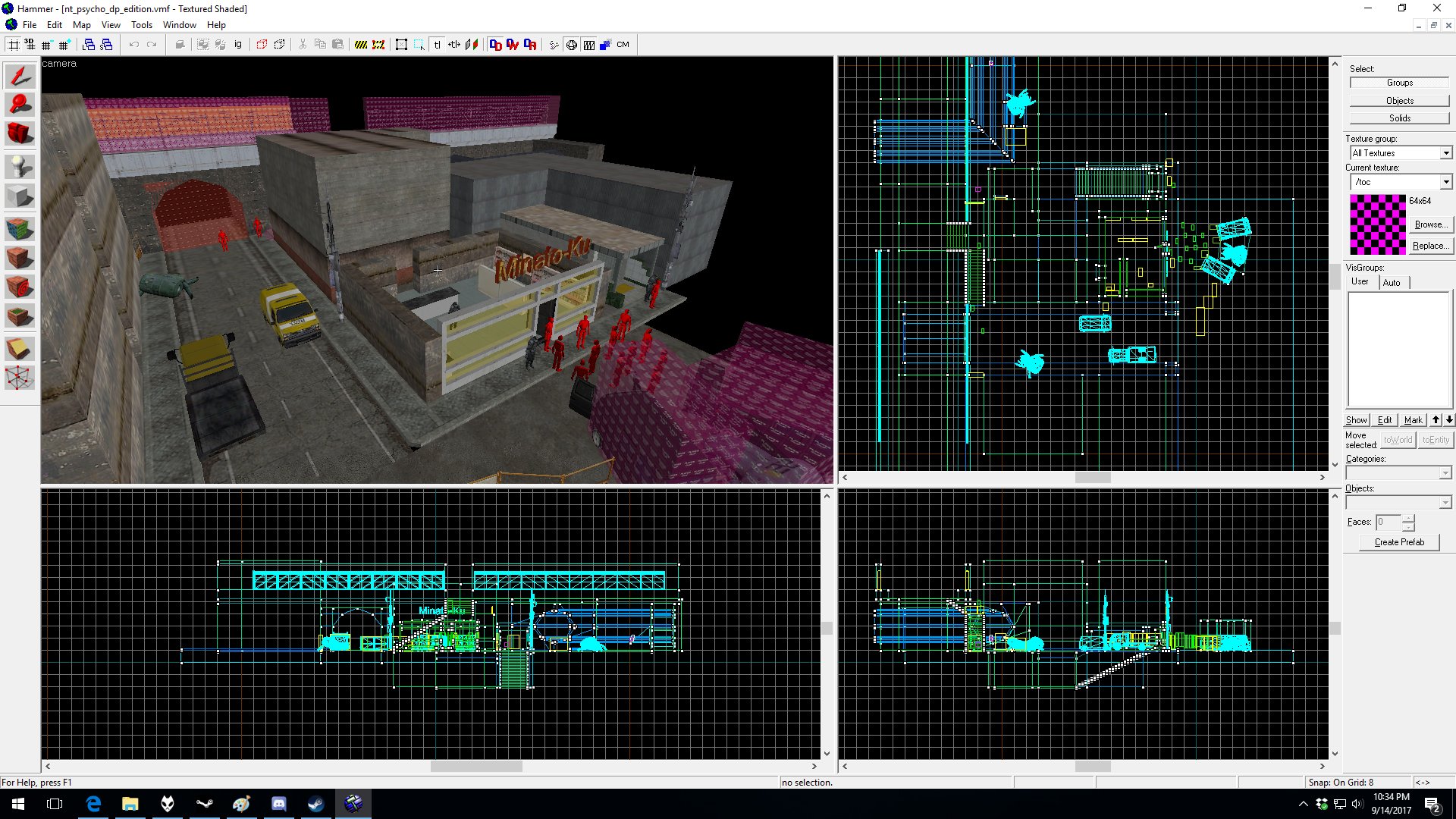Click the magenta checkered texture swatch
The image size is (1456, 819).
coord(1377,224)
